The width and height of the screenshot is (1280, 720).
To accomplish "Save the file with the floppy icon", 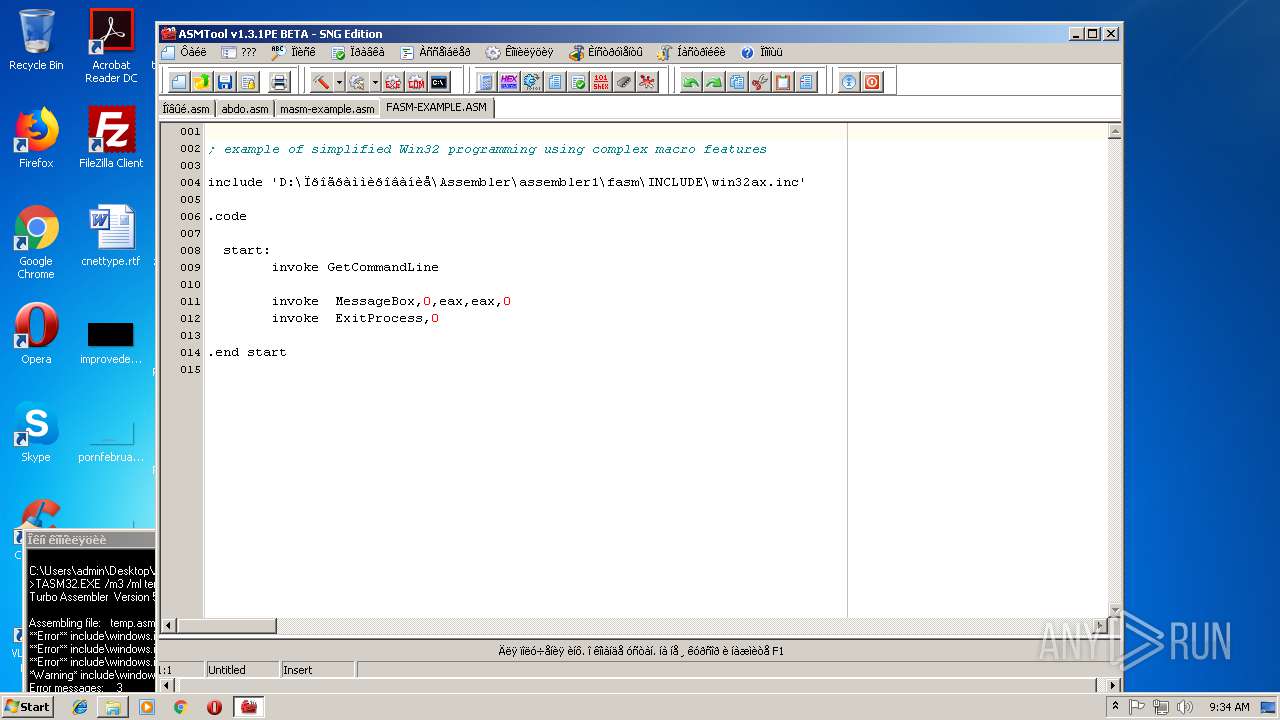I will pyautogui.click(x=225, y=82).
